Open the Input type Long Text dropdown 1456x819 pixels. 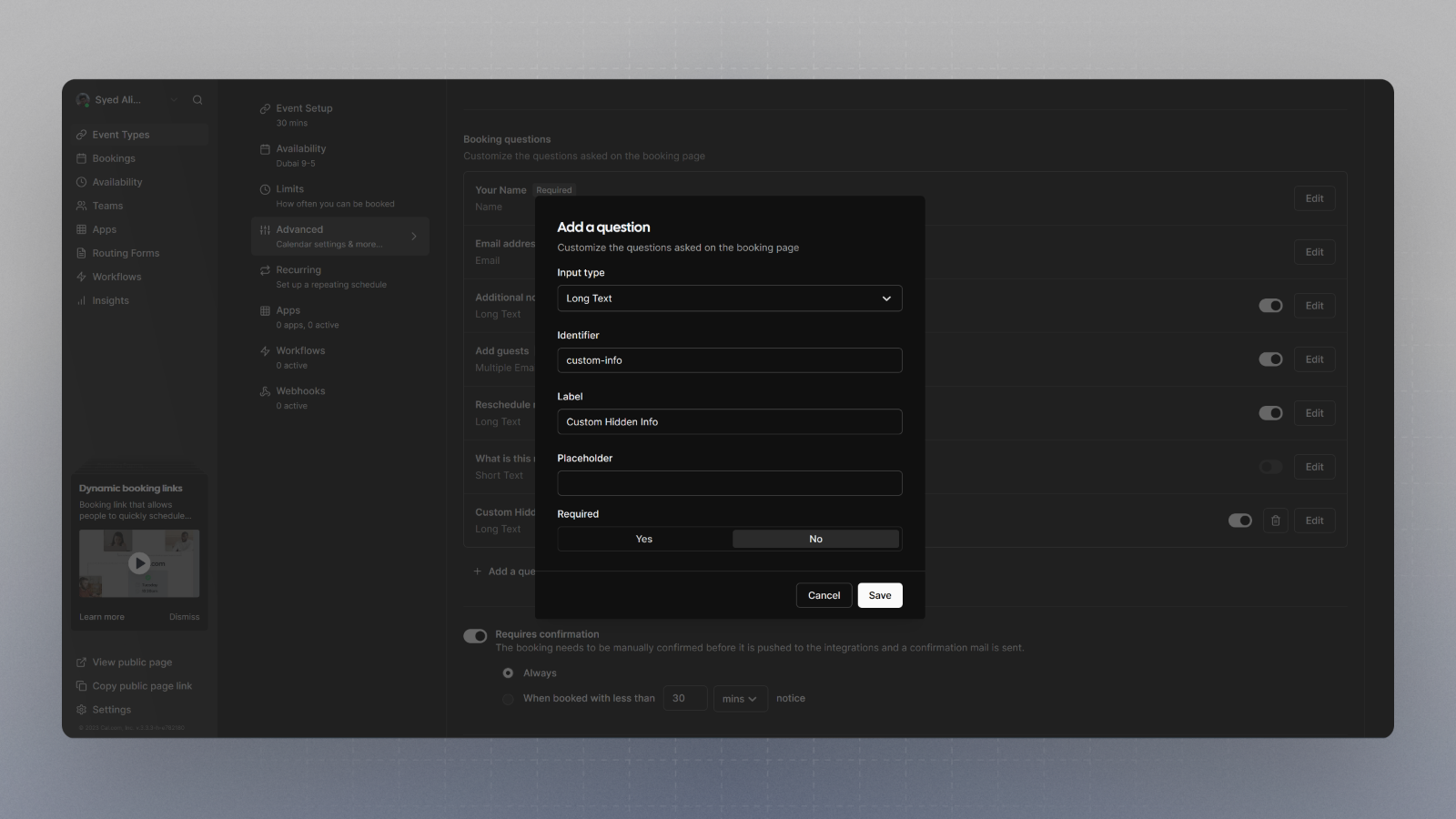click(729, 298)
